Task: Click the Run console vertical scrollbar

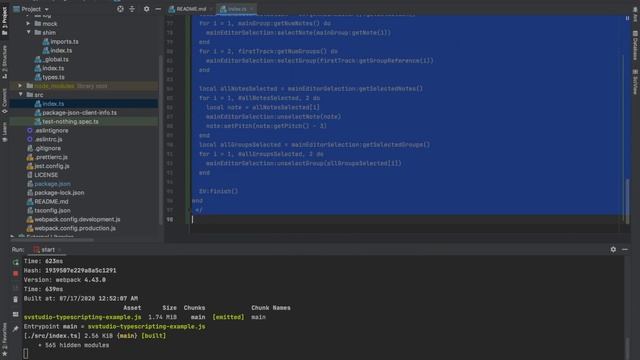Action: pyautogui.click(x=627, y=348)
